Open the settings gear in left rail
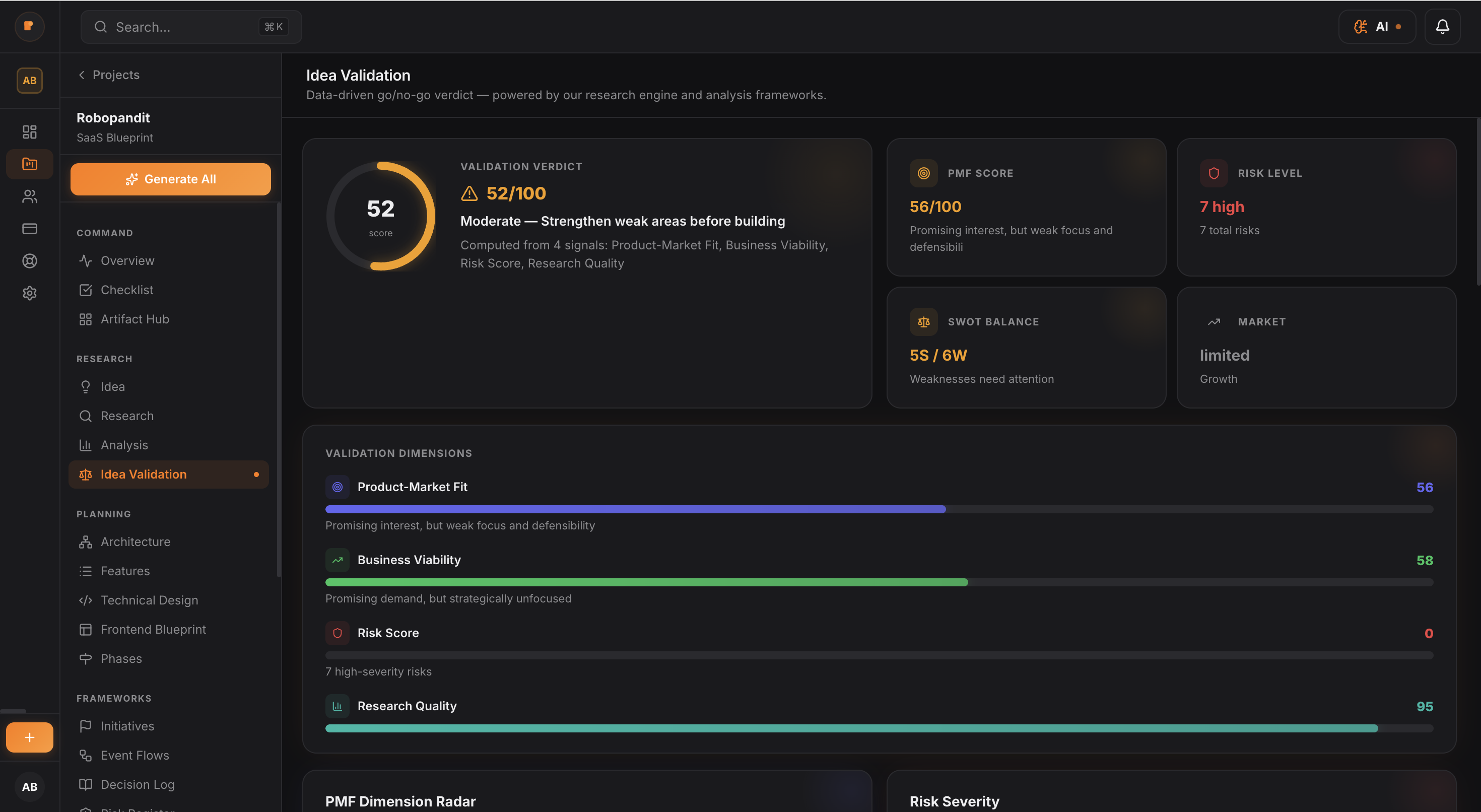 click(x=29, y=293)
